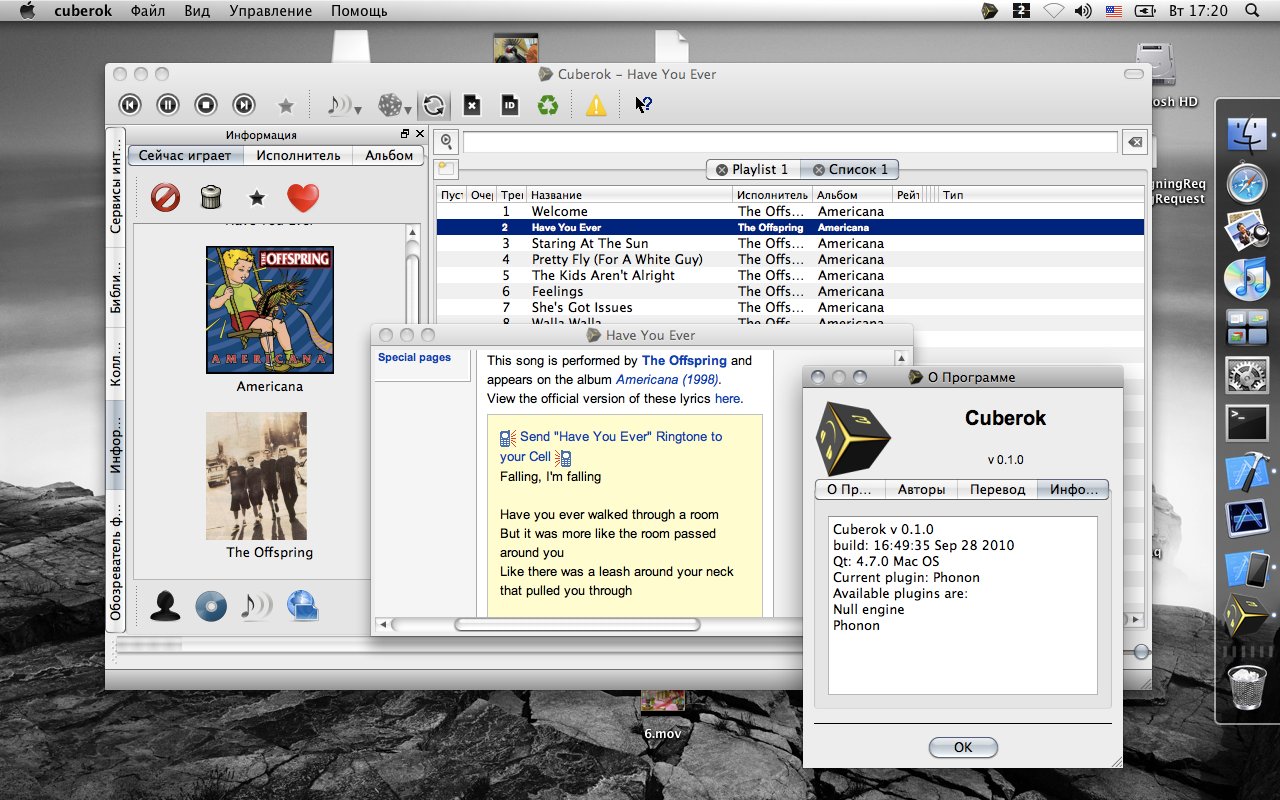Click Special pages in lyrics window sidebar
The width and height of the screenshot is (1280, 800).
[x=414, y=357]
